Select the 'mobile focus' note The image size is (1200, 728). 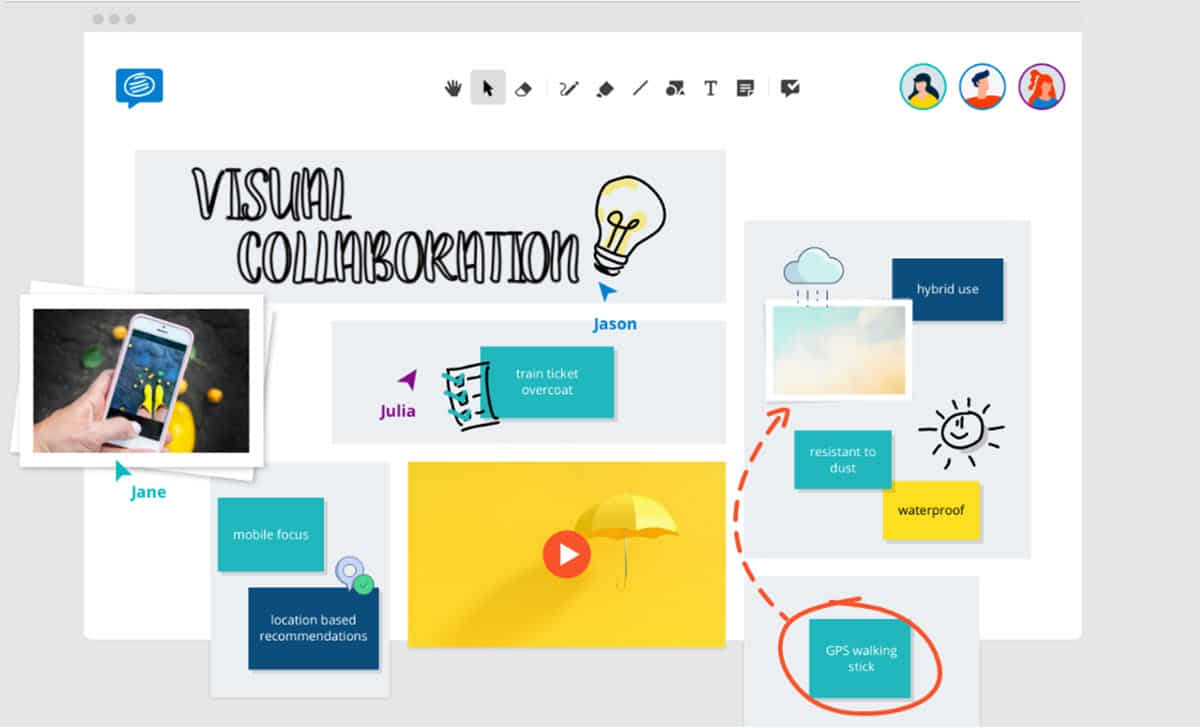point(271,534)
